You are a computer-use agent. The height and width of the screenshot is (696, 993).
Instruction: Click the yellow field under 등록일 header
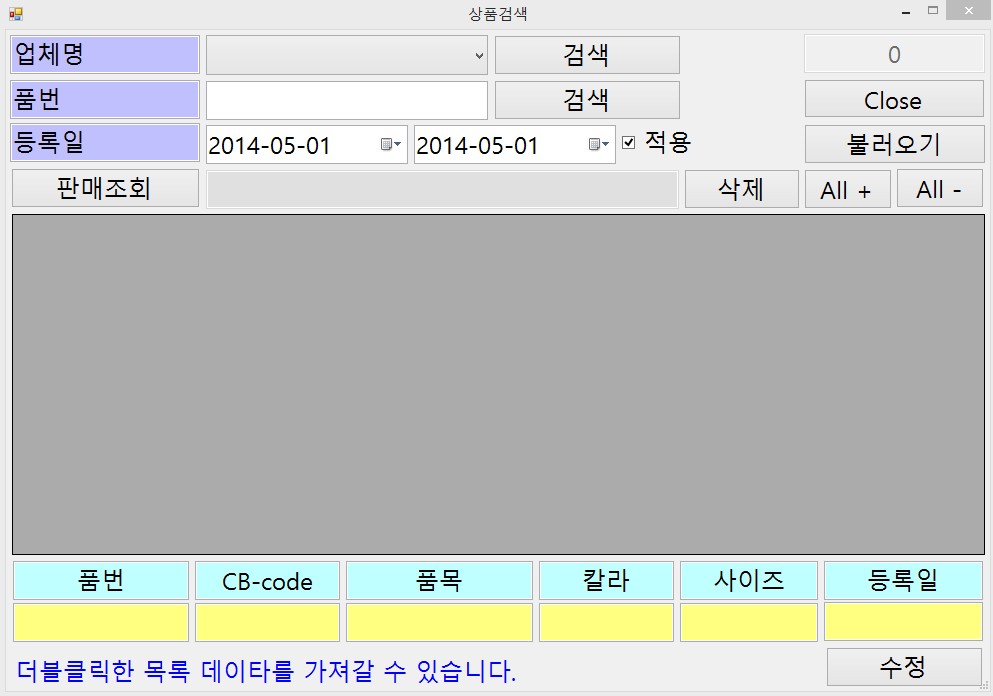(x=903, y=622)
